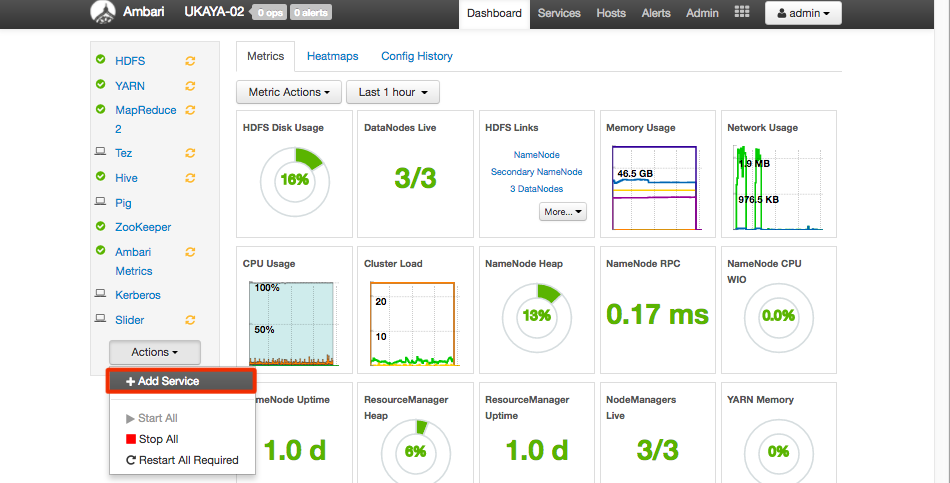Click Hive restart-required refresh icon
Image resolution: width=950 pixels, height=483 pixels.
[190, 178]
